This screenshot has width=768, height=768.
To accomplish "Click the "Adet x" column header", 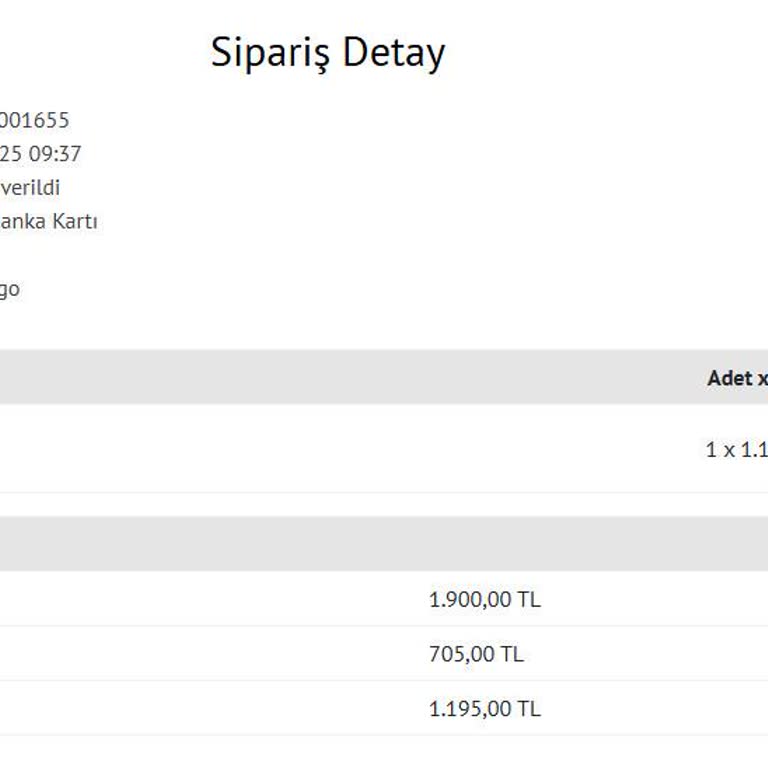I will 736,378.
